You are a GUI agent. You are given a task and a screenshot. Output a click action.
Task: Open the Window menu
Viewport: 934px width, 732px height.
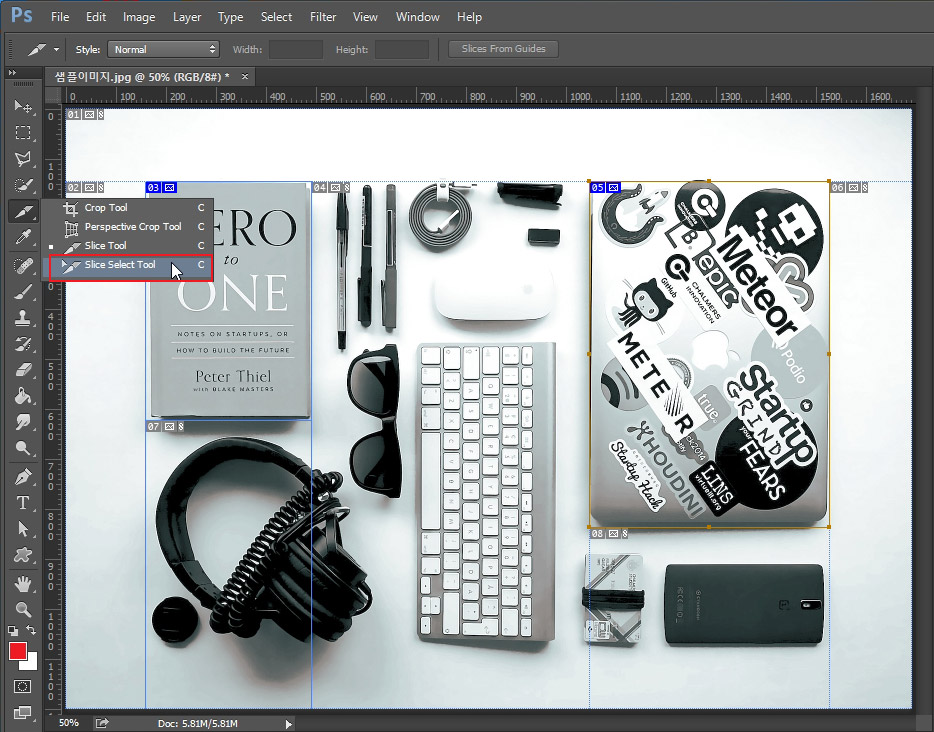tap(418, 17)
